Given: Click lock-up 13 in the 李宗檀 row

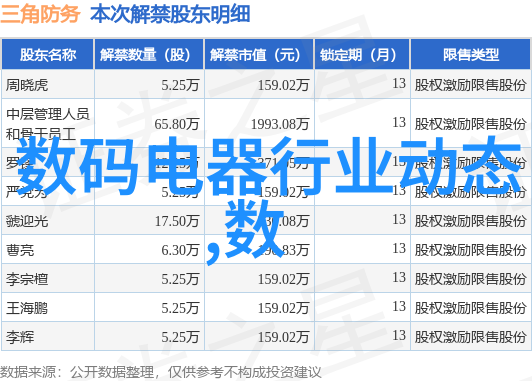Looking at the screenshot, I should pyautogui.click(x=399, y=278).
